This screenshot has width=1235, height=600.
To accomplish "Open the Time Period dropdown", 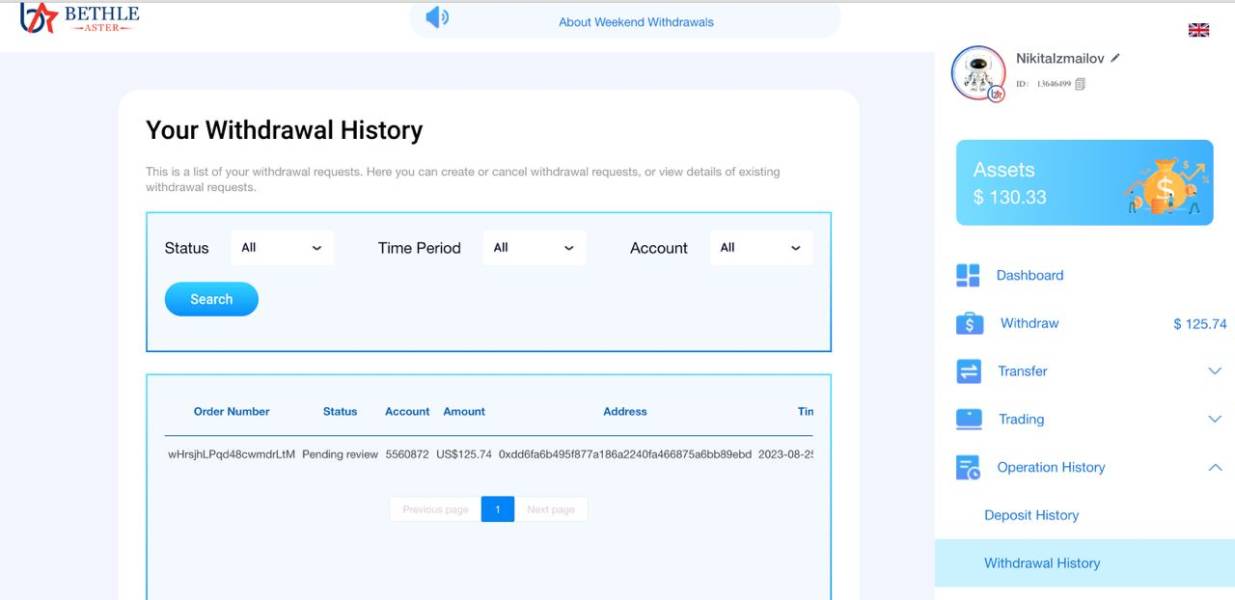I will pos(534,248).
